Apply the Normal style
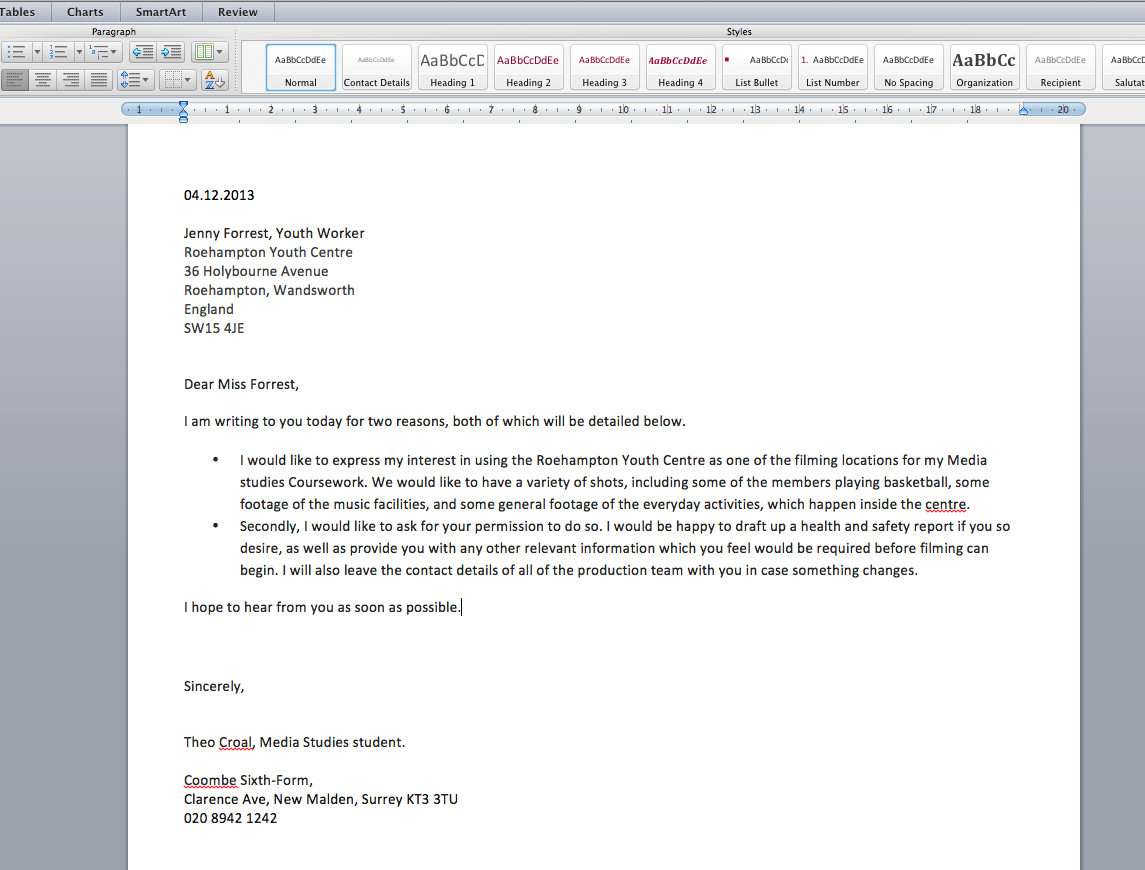This screenshot has width=1145, height=870. point(301,67)
